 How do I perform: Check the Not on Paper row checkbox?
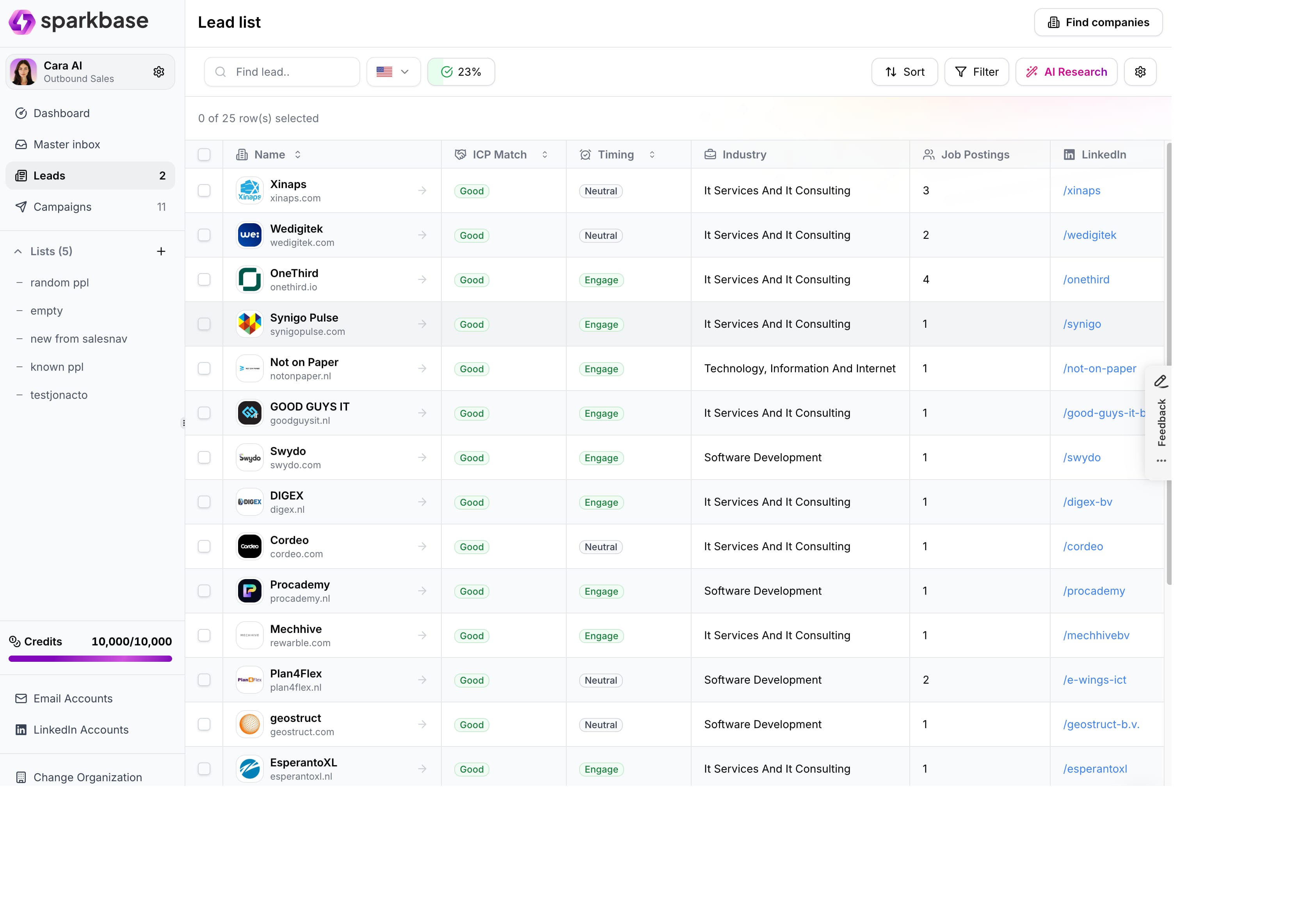[205, 369]
